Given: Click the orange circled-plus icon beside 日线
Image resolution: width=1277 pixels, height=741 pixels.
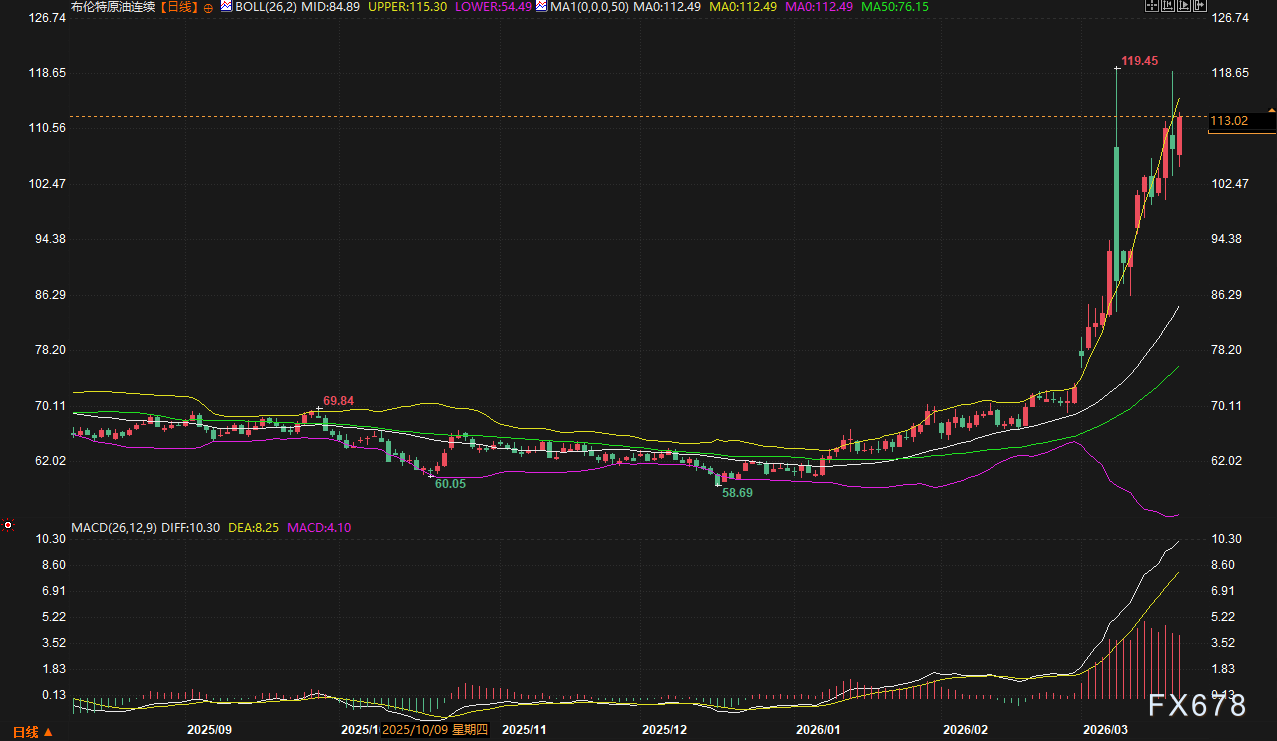Looking at the screenshot, I should [x=209, y=7].
